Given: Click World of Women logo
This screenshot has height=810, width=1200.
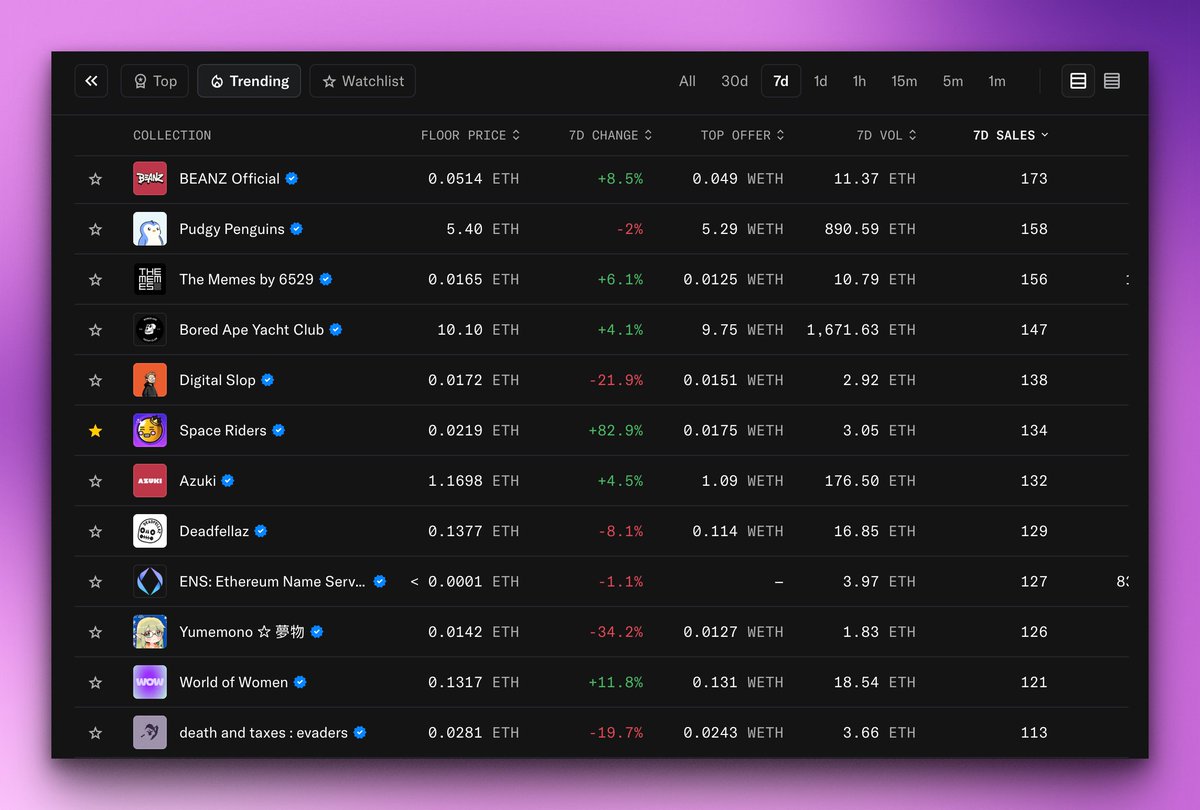Looking at the screenshot, I should [x=150, y=682].
